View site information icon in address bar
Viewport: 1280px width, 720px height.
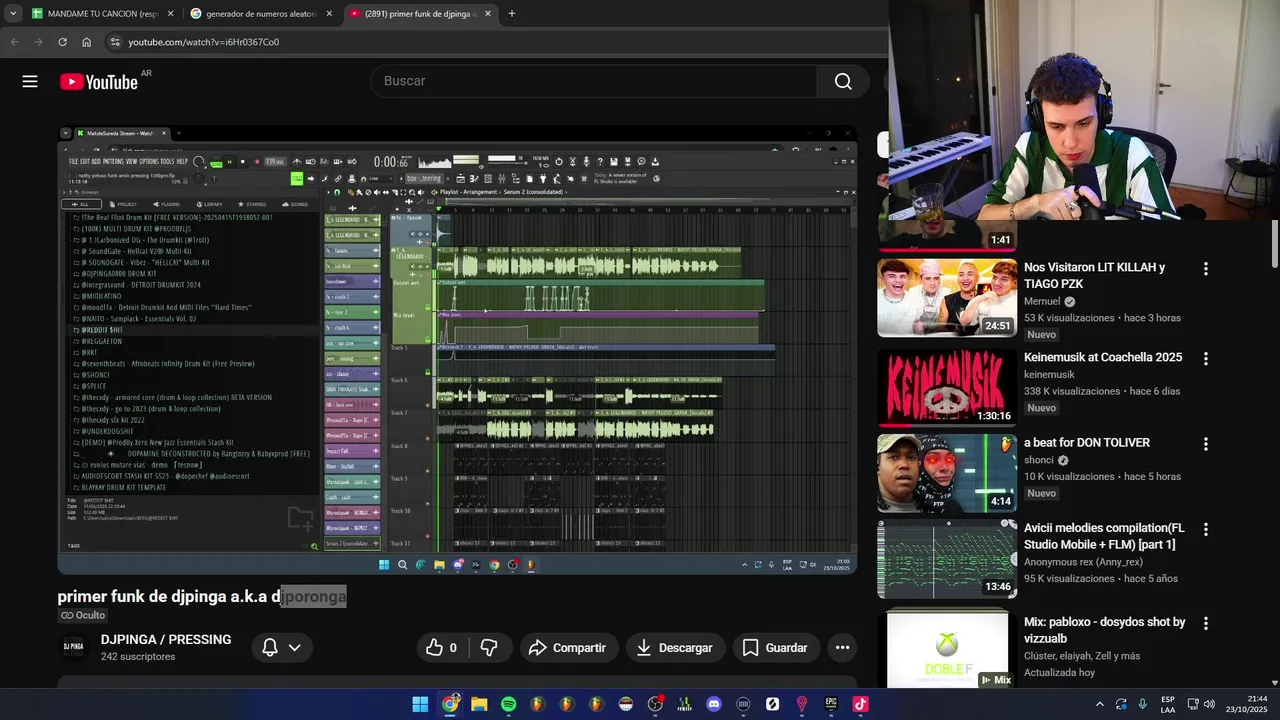pyautogui.click(x=115, y=42)
